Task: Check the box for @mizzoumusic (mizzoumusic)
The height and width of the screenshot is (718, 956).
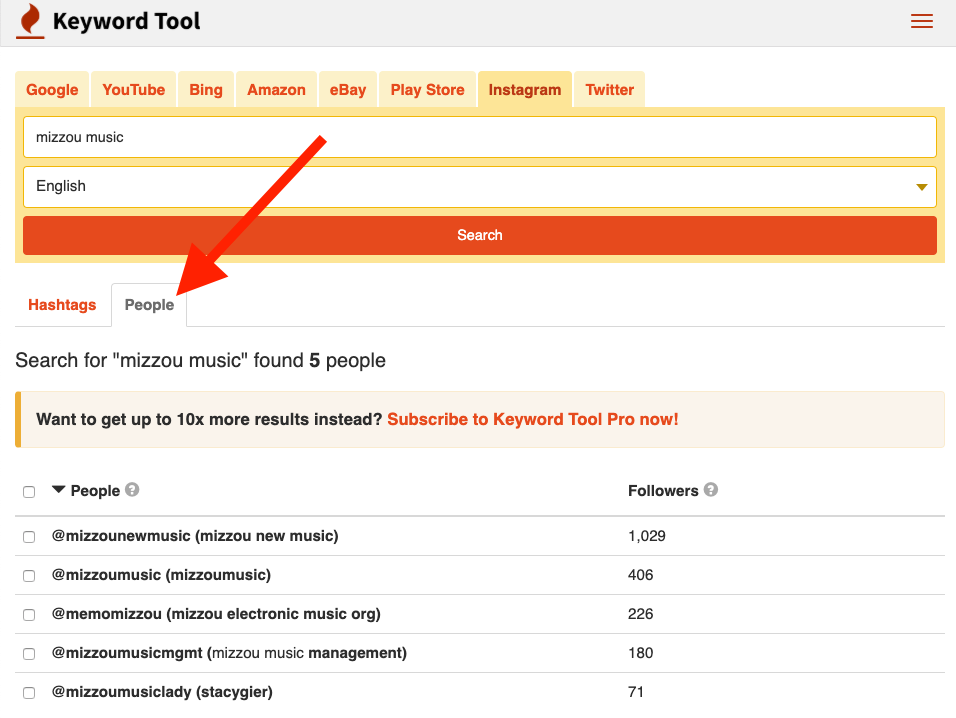Action: [x=29, y=576]
